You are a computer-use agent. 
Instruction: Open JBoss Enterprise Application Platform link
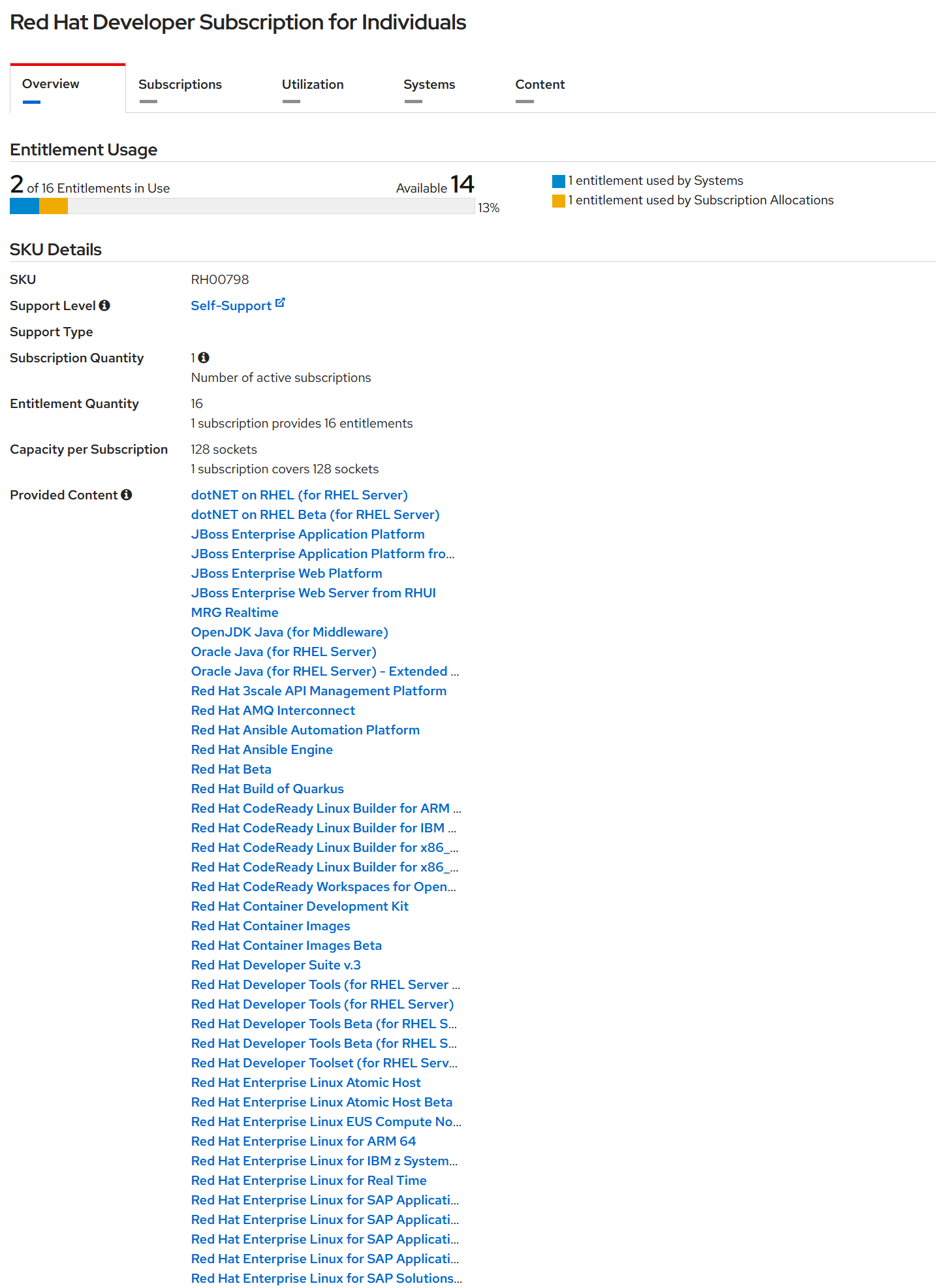click(x=307, y=534)
